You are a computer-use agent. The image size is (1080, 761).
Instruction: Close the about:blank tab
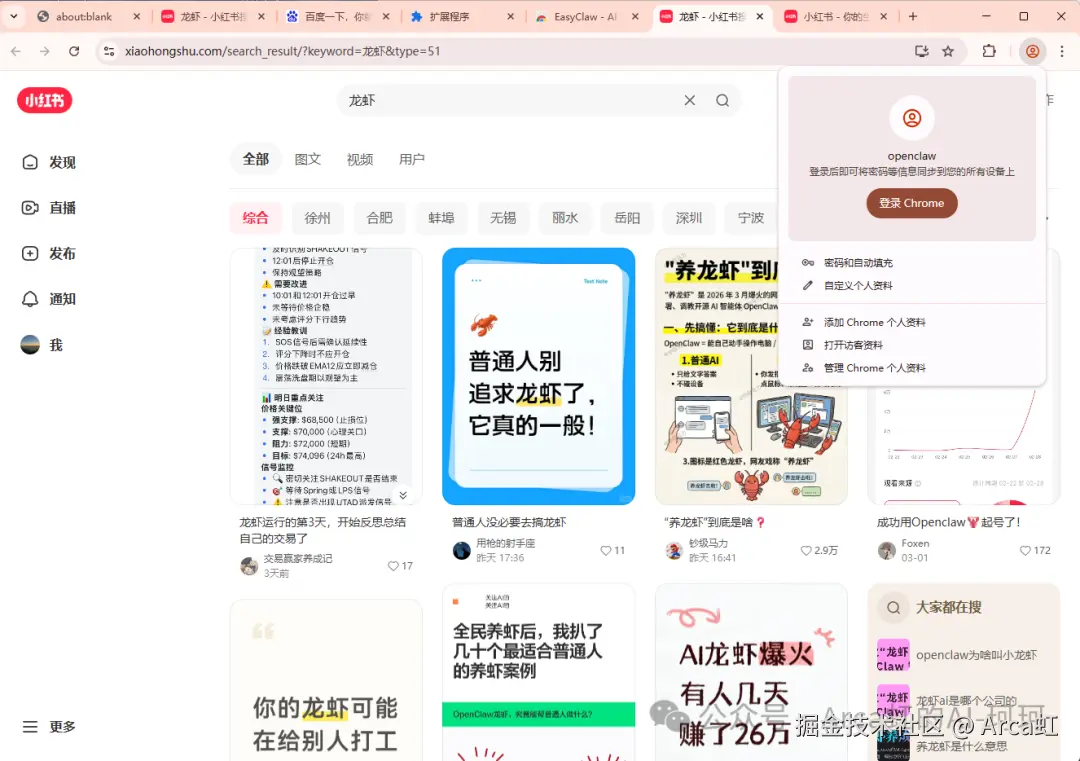(136, 17)
